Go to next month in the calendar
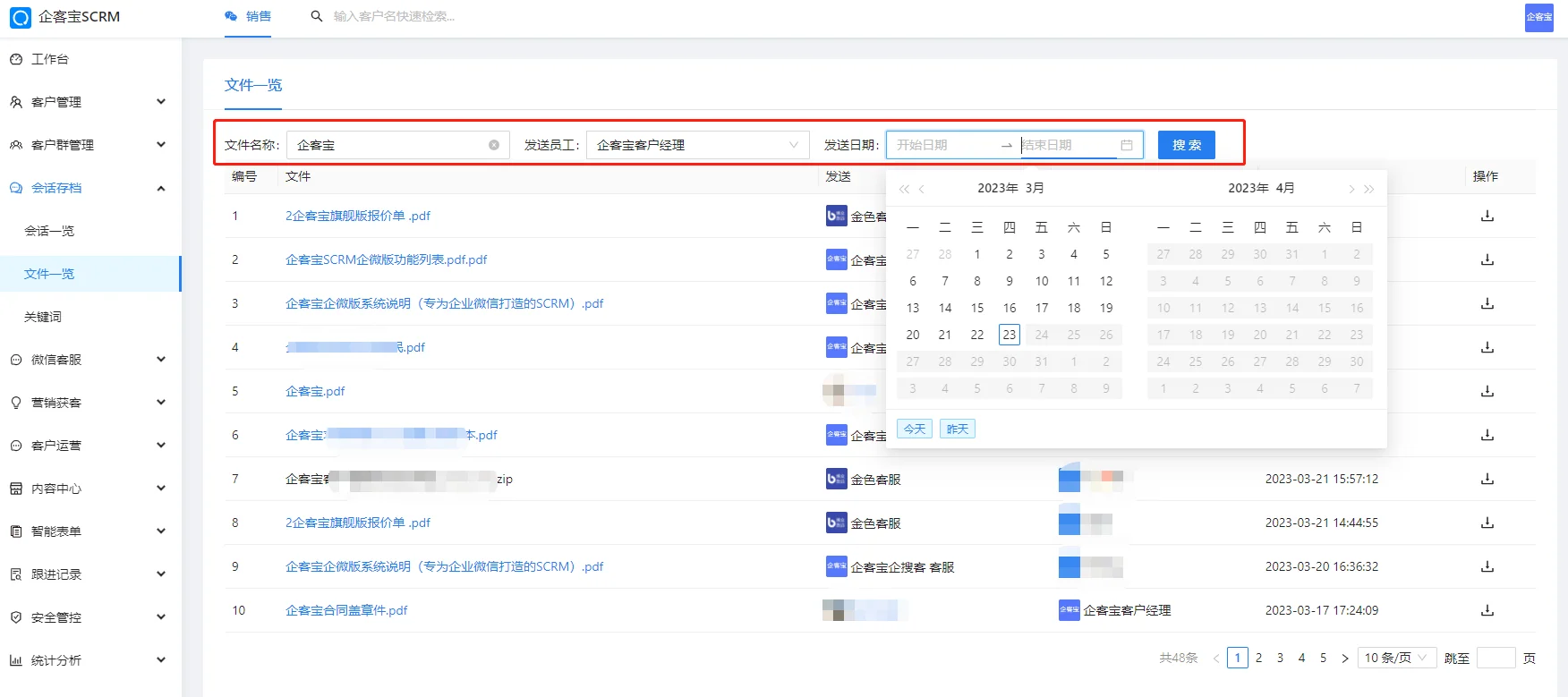Image resolution: width=1568 pixels, height=697 pixels. coord(1351,189)
